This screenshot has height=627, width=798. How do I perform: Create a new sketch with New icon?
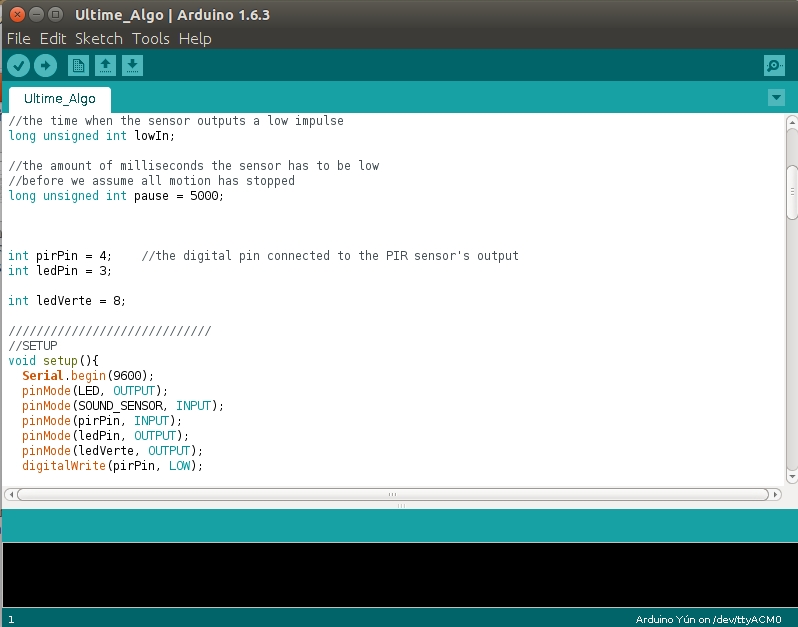pyautogui.click(x=78, y=66)
